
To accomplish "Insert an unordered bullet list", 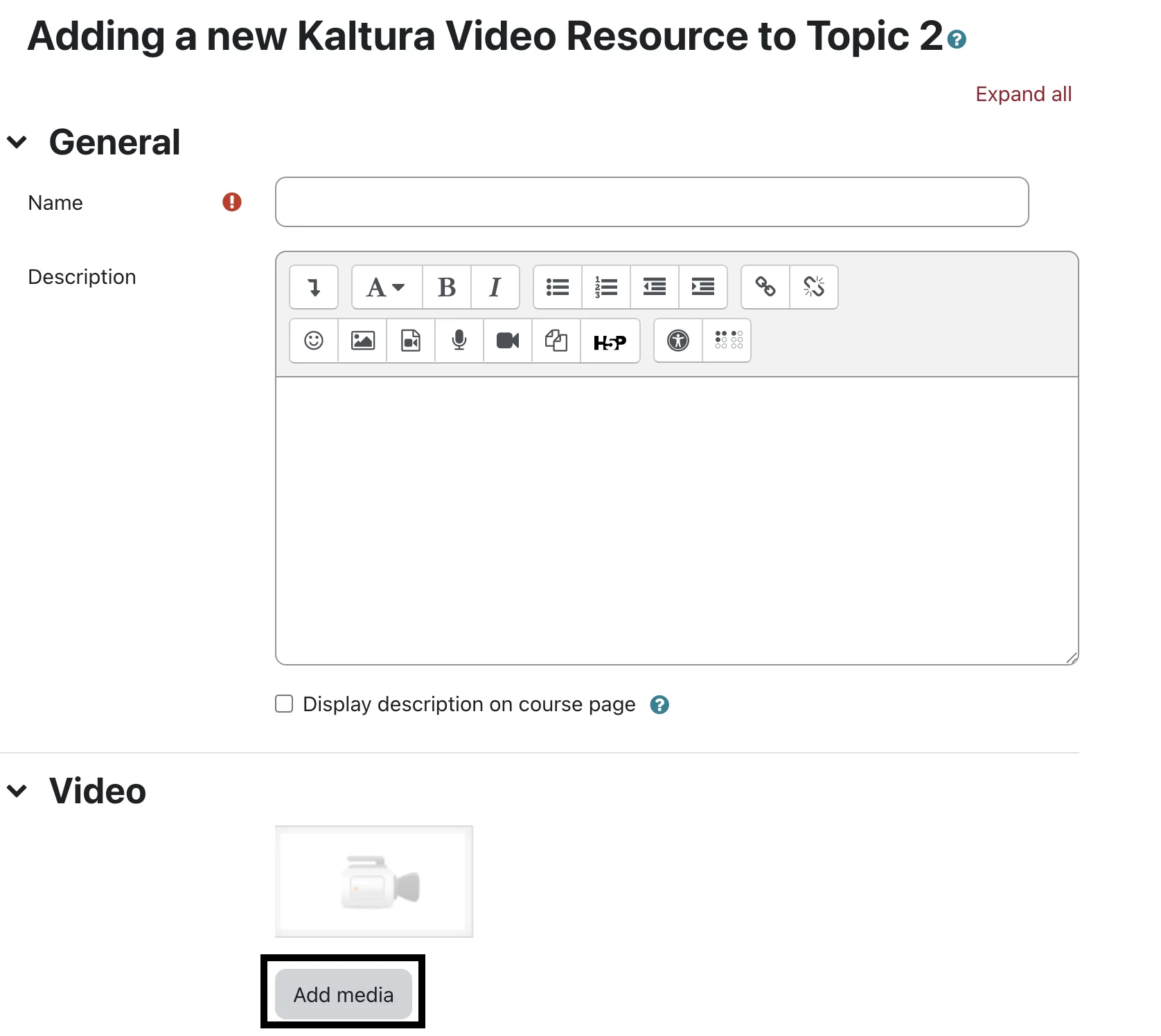I will [x=558, y=287].
